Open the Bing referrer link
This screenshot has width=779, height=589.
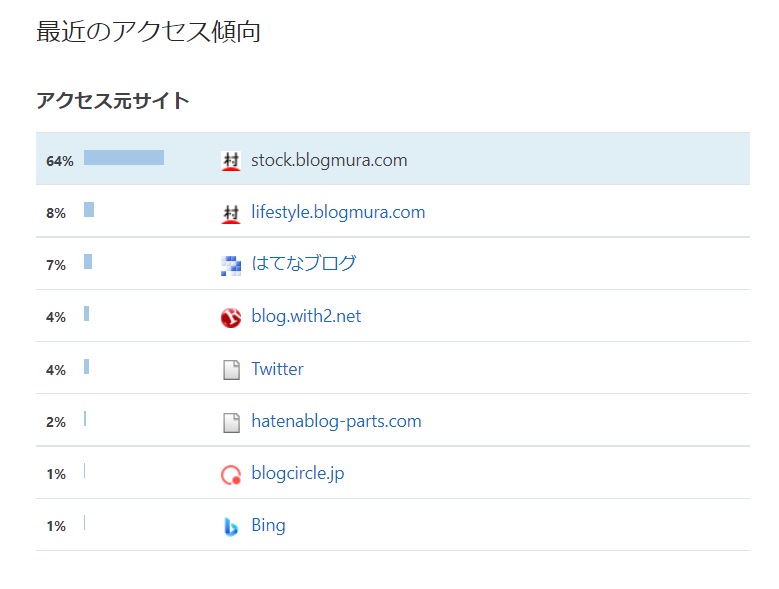[x=268, y=525]
